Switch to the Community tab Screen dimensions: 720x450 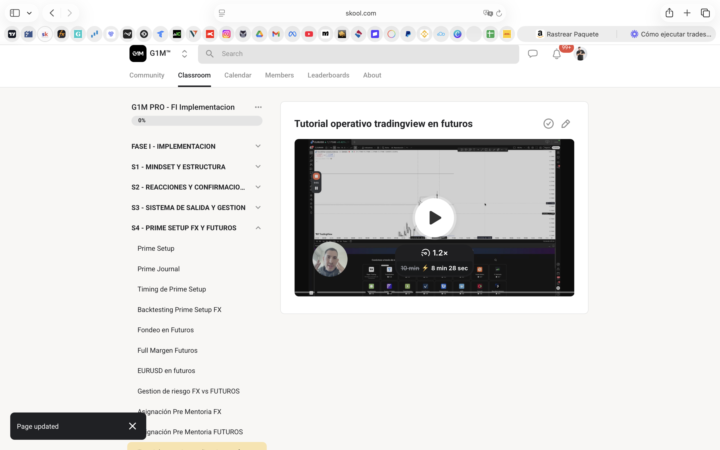146,75
